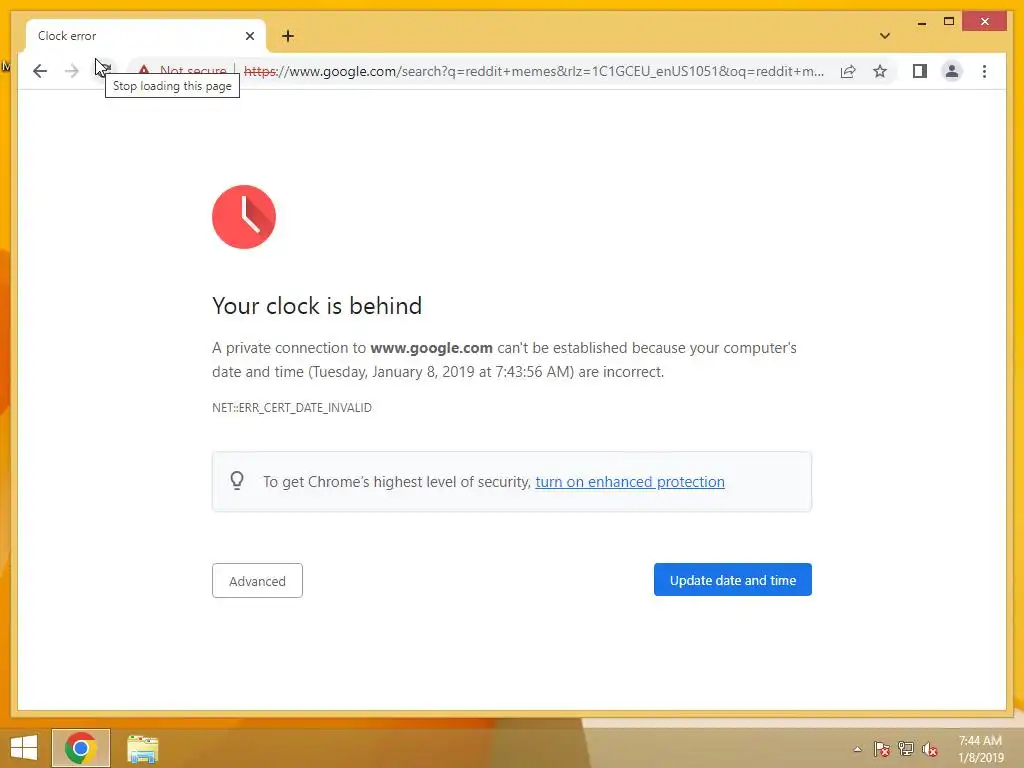Screen dimensions: 1024x768
Task: Open File Explorer from the taskbar
Action: pyautogui.click(x=142, y=748)
